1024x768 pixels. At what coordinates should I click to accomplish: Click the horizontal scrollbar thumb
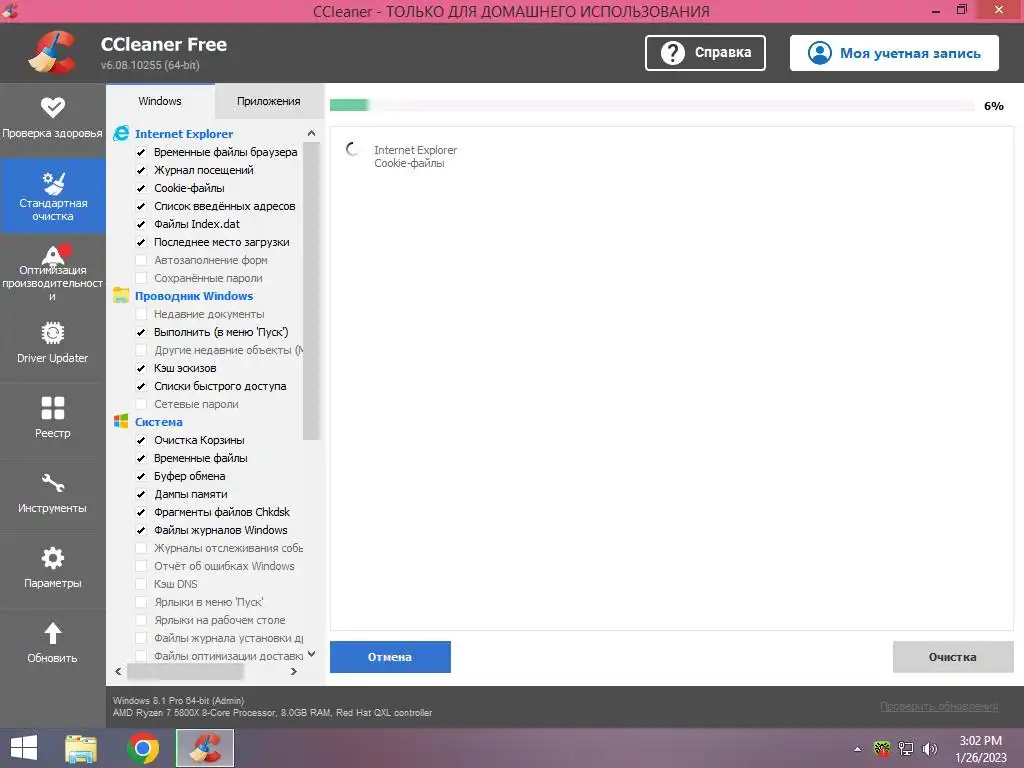185,671
